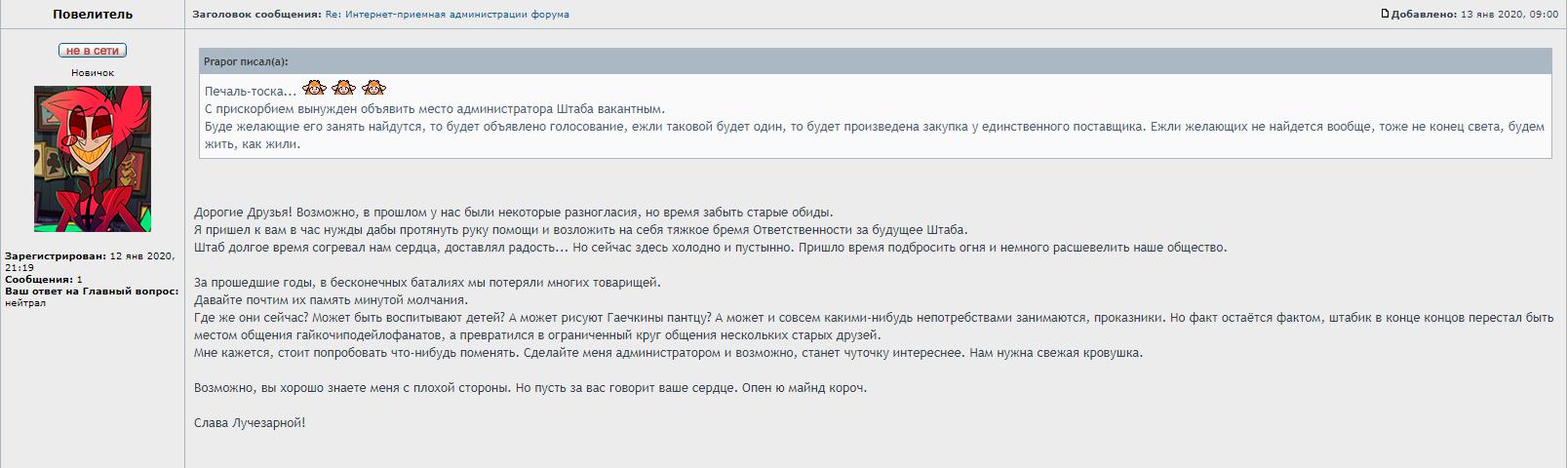
Task: Click the line starting 'Штаб долгое время согревал'
Action: (x=711, y=248)
